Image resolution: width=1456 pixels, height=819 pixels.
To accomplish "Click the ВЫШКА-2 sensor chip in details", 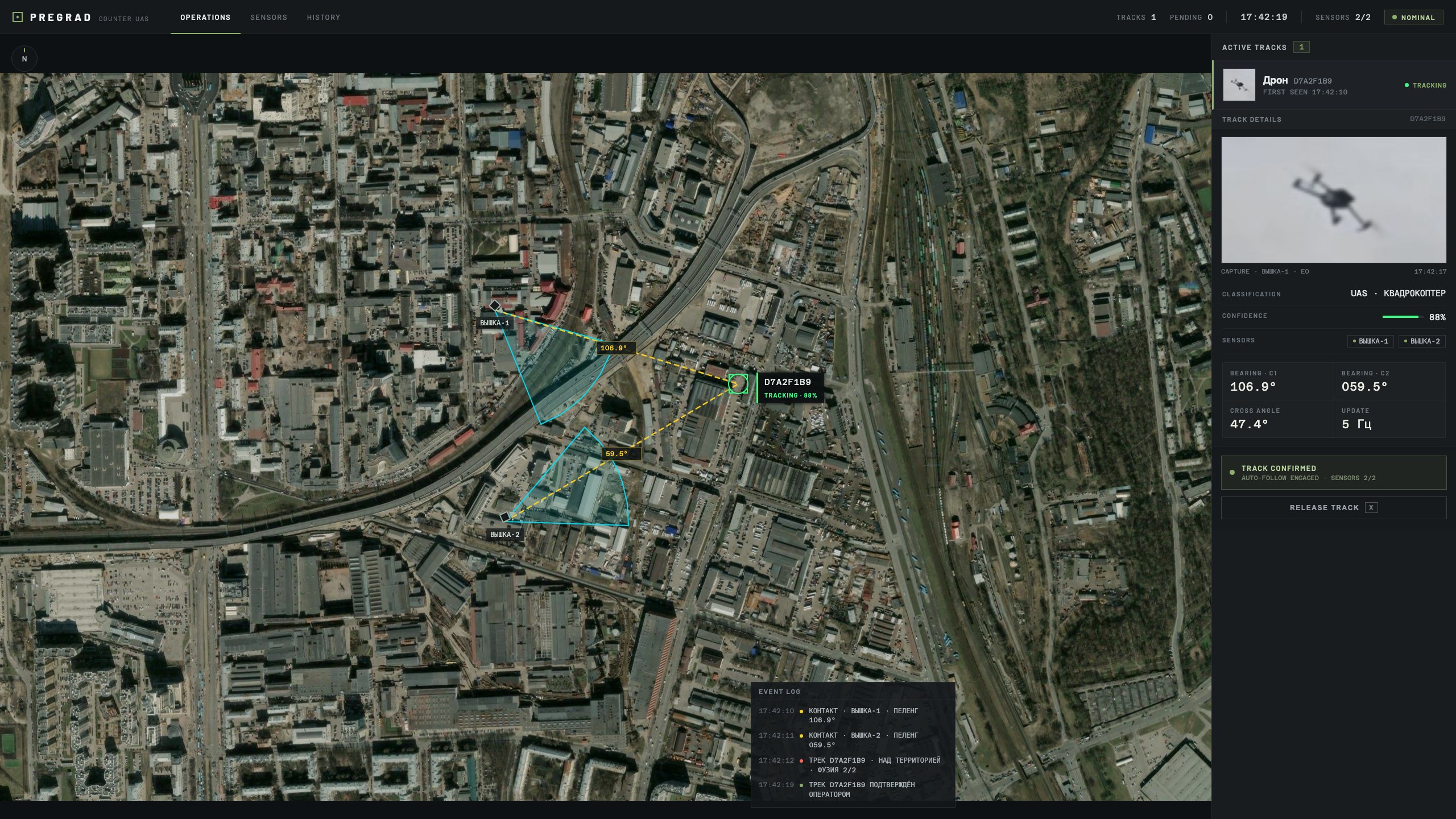I will (1422, 341).
